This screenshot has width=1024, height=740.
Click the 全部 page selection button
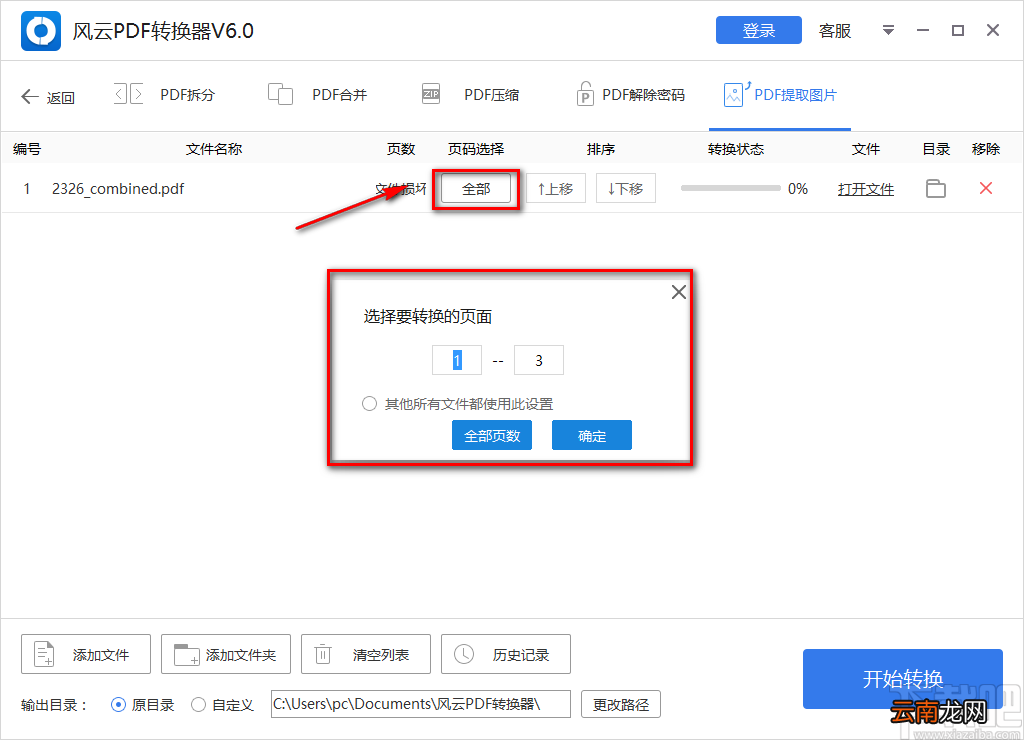click(476, 189)
